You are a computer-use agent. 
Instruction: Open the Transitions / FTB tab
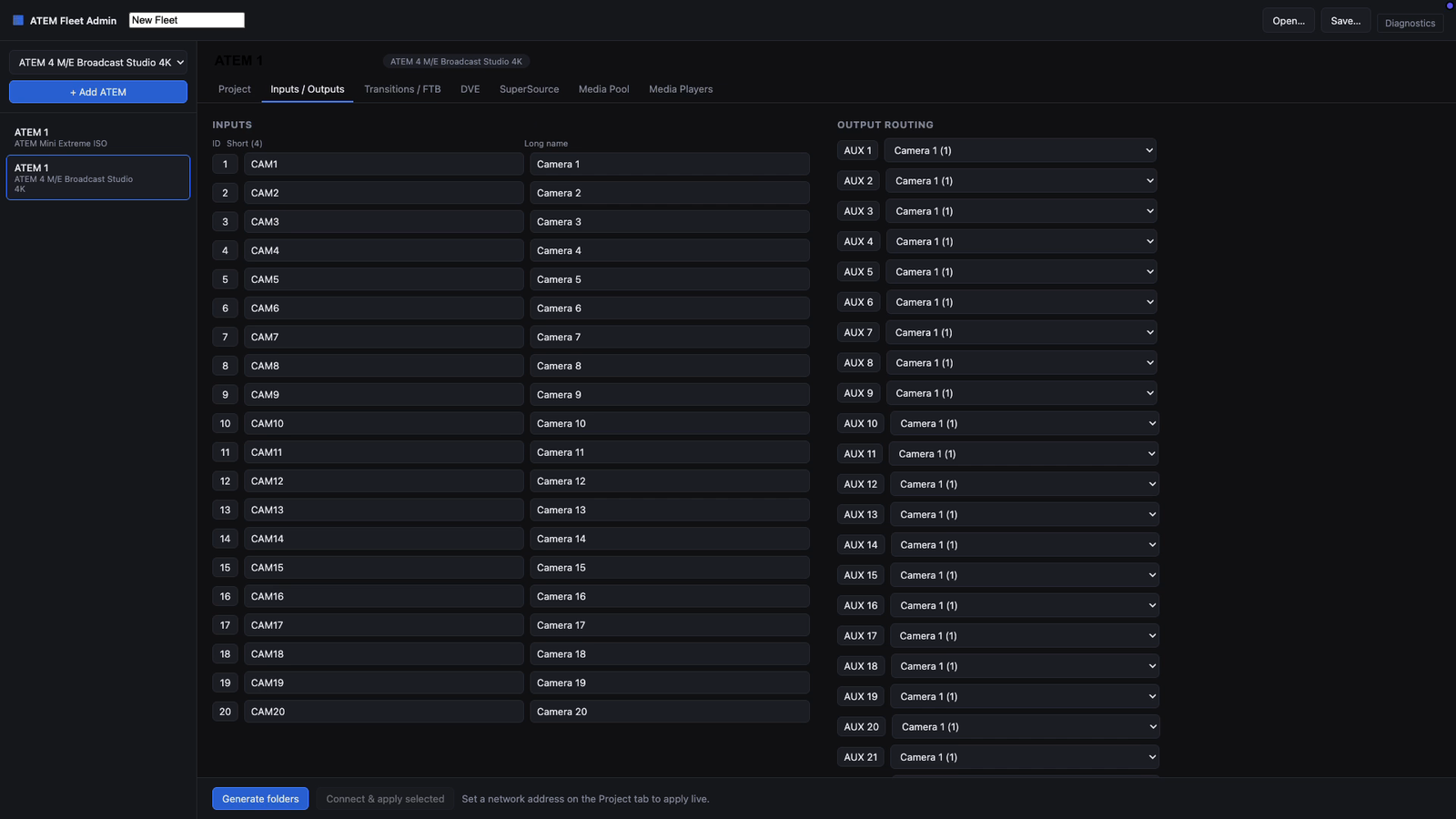402,89
